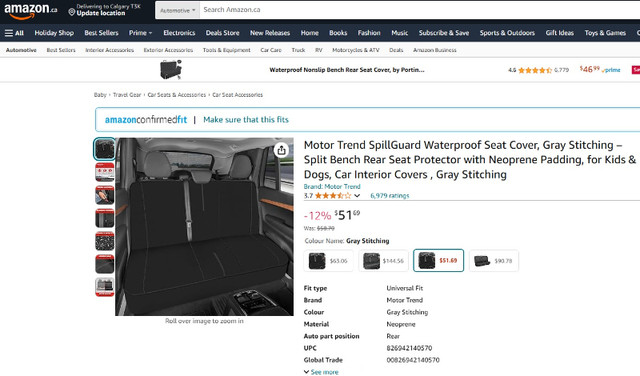Click the sponsored banner star rating
640x376 pixels.
[535, 70]
